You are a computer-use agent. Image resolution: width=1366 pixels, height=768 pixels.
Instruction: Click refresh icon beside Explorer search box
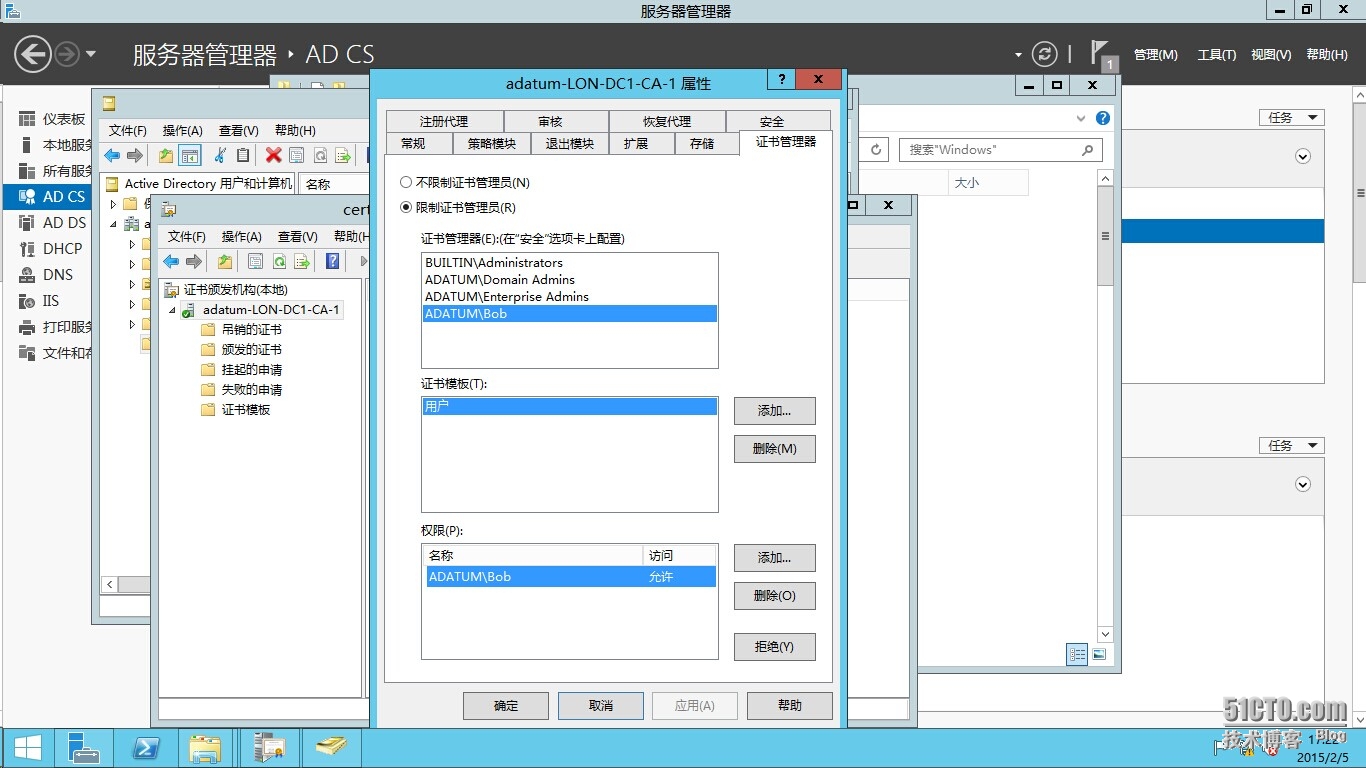tap(876, 150)
